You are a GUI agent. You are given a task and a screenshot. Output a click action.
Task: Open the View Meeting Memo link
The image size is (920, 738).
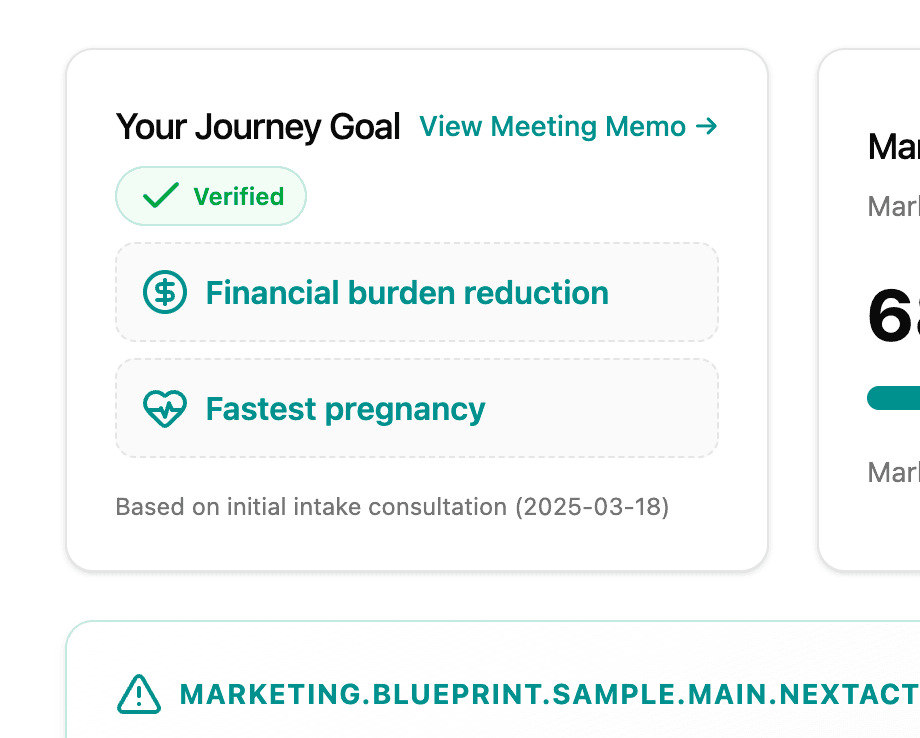tap(552, 127)
